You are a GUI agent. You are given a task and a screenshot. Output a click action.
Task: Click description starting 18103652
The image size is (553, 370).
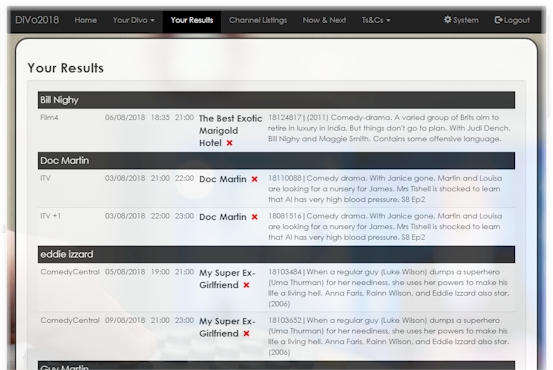click(388, 336)
